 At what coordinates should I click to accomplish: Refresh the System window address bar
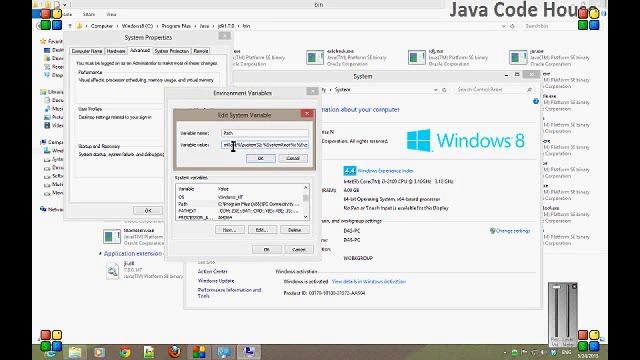tap(444, 90)
